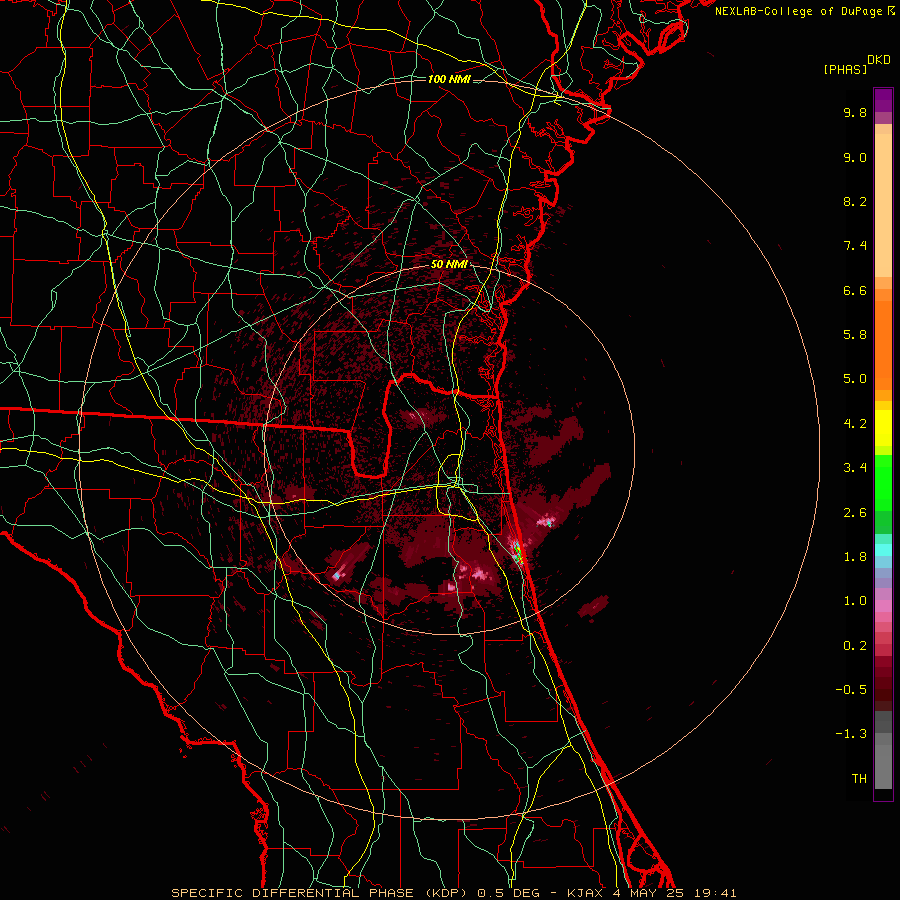900x900 pixels.
Task: Click the 100 NMI range ring label
Action: [449, 79]
